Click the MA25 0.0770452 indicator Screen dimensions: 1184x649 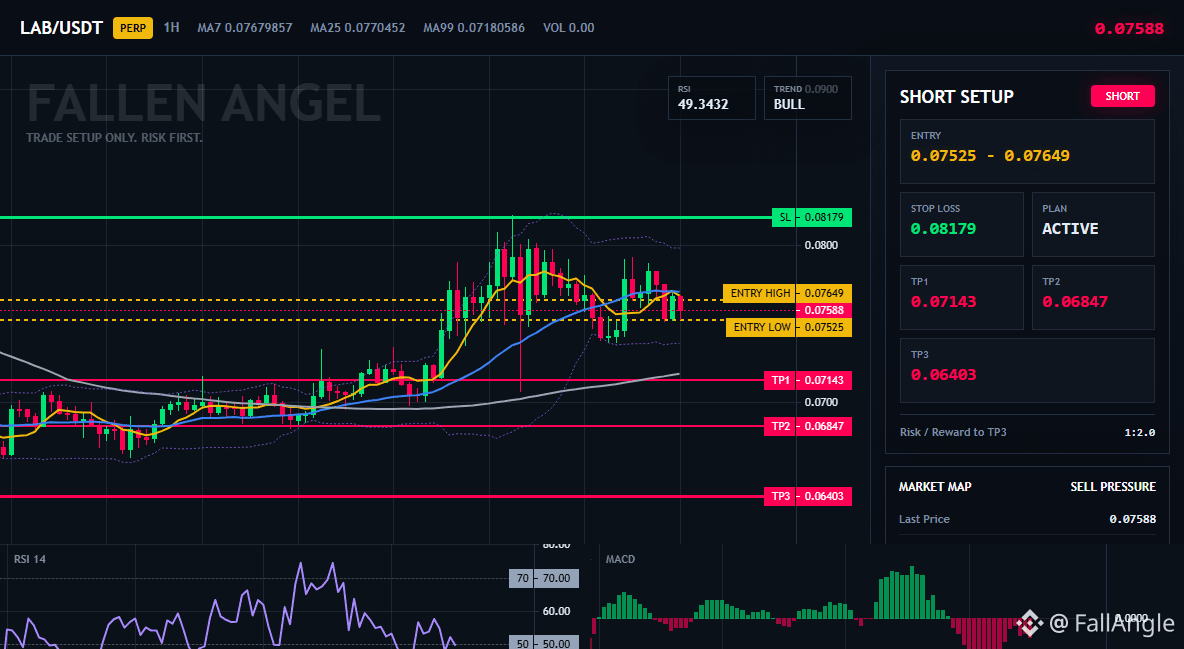point(357,28)
